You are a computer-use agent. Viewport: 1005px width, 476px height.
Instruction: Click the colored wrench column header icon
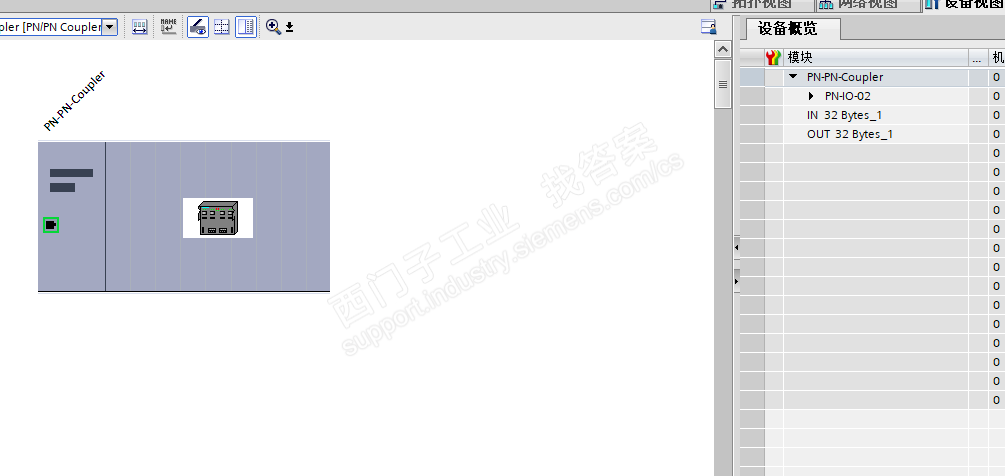774,58
